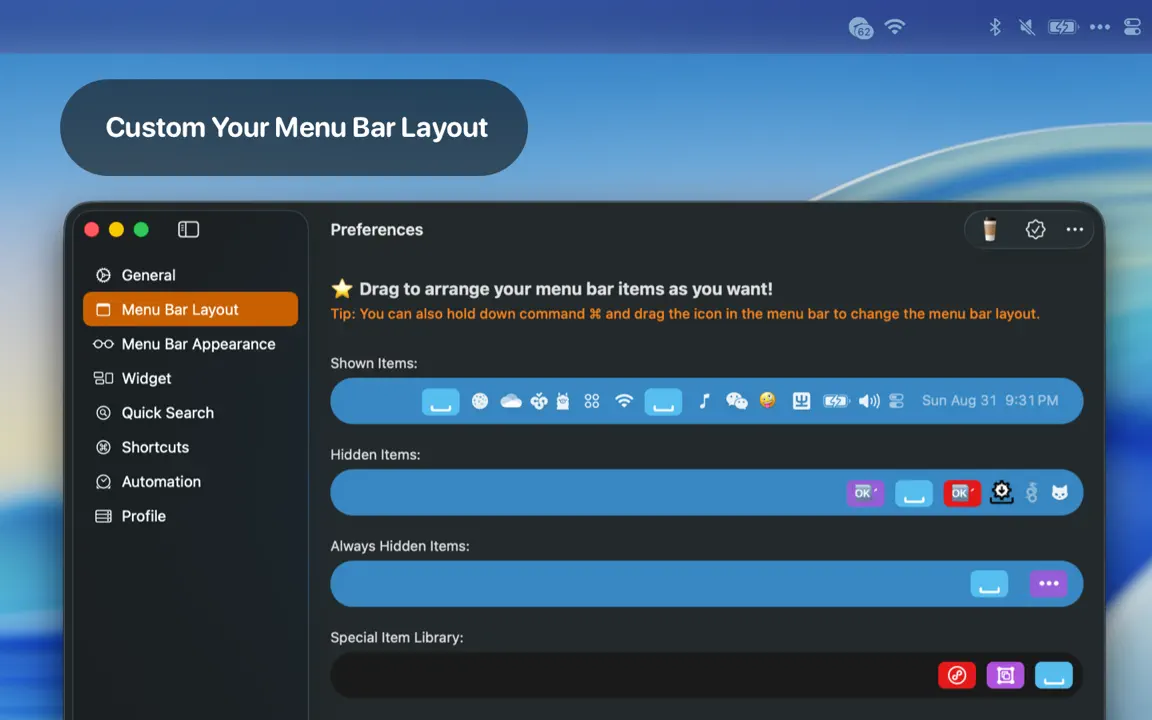The width and height of the screenshot is (1152, 720).
Task: Select the cloud icon in Shown Items
Action: [x=511, y=400]
